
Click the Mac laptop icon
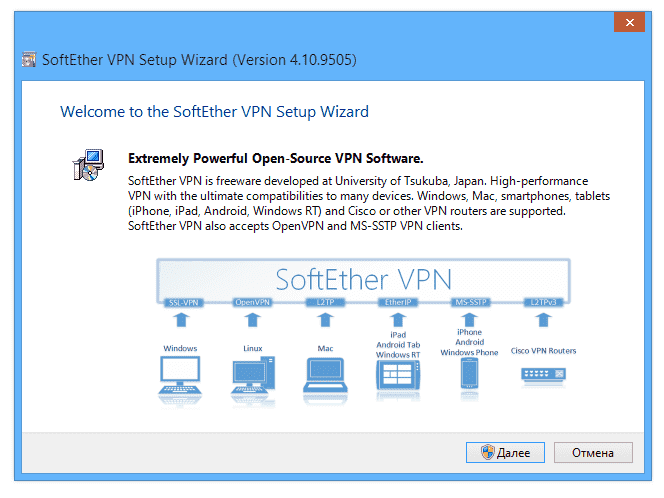point(323,378)
